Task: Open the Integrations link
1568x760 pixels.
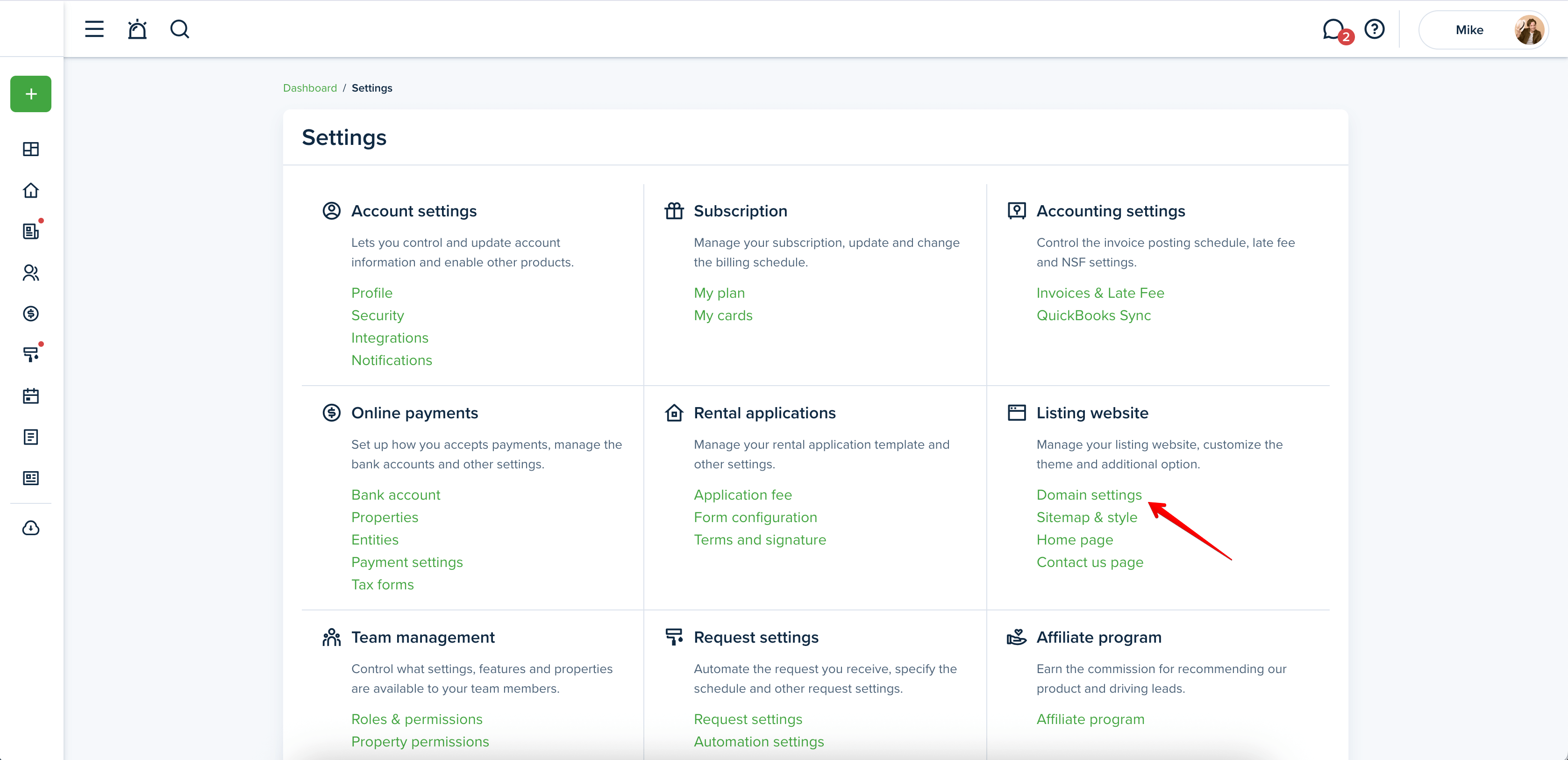Action: click(390, 338)
